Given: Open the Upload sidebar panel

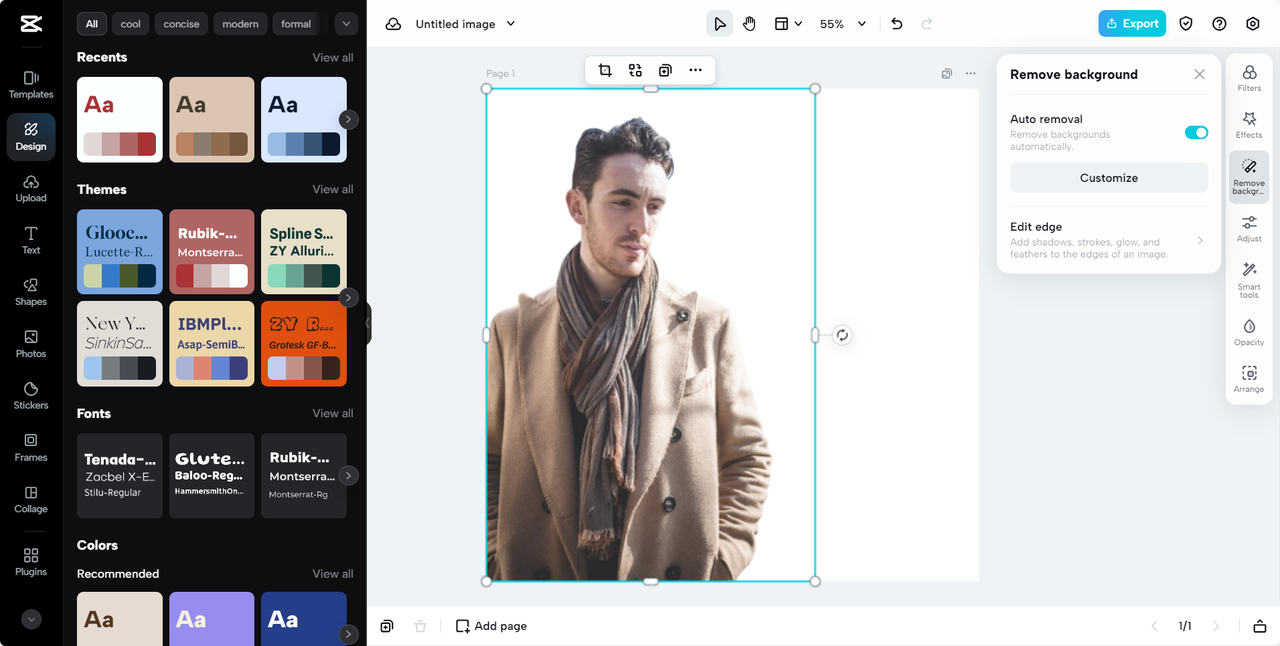Looking at the screenshot, I should pyautogui.click(x=31, y=188).
